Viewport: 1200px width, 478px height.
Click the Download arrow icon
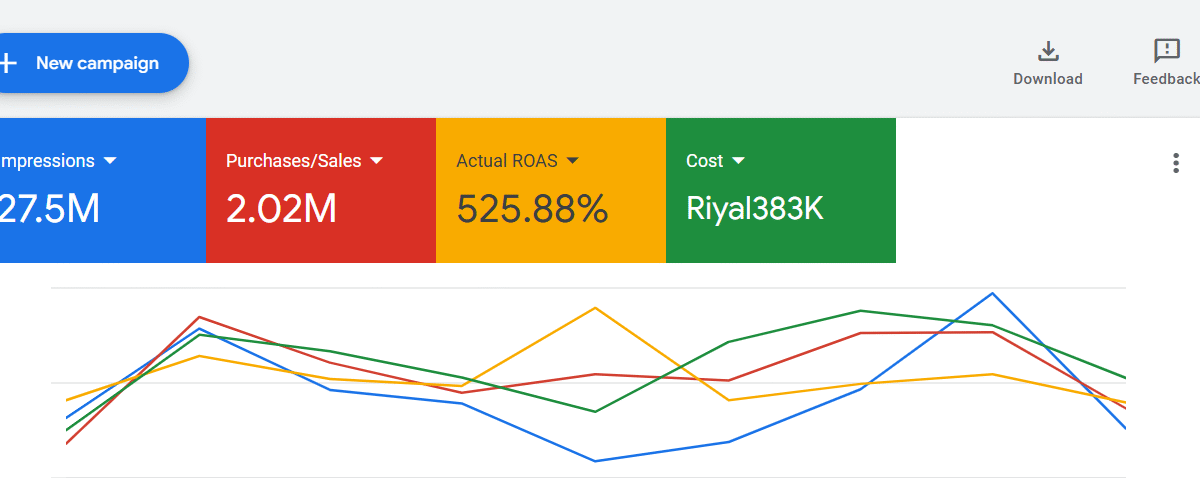1047,51
